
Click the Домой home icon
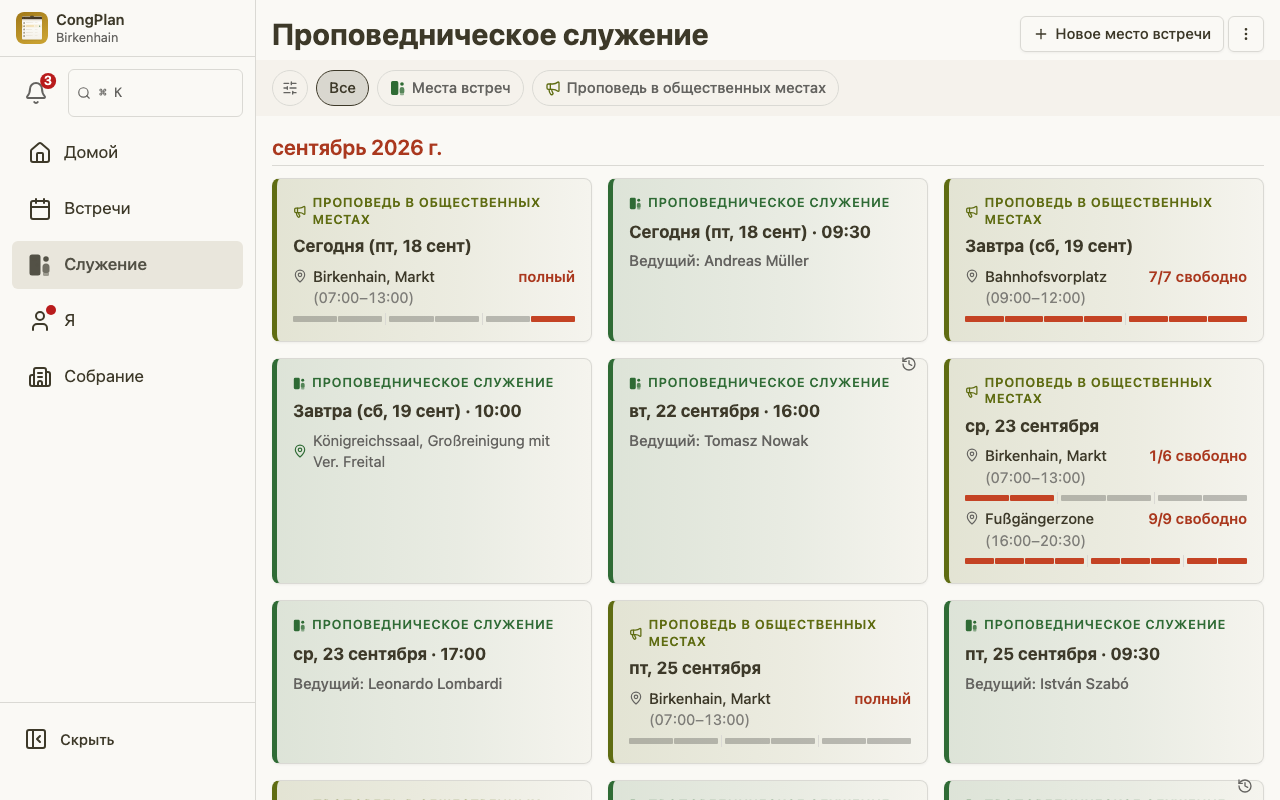pos(40,153)
